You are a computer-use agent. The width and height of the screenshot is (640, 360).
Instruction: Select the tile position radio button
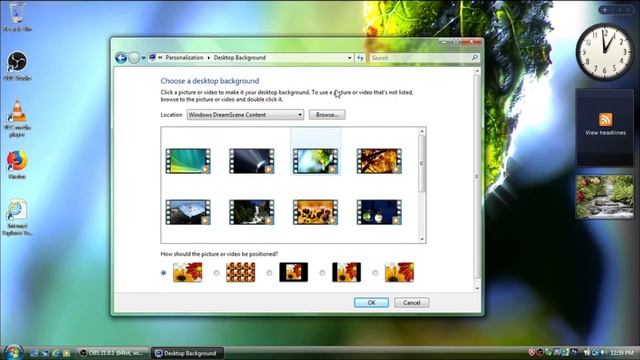tap(216, 273)
